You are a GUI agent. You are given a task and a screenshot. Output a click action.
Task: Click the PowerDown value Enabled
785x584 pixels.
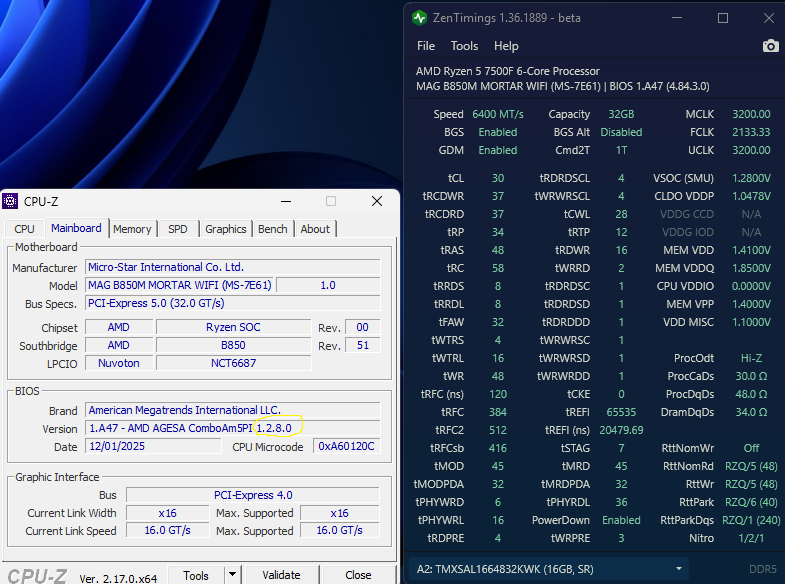pyautogui.click(x=621, y=520)
